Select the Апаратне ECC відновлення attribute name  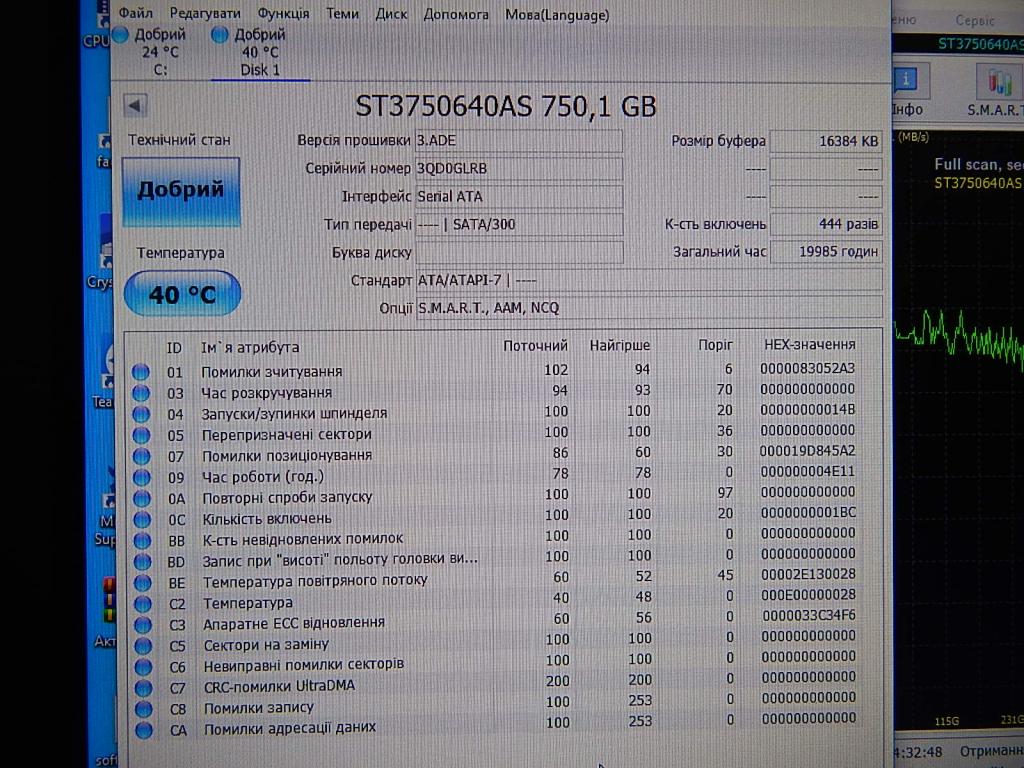294,623
